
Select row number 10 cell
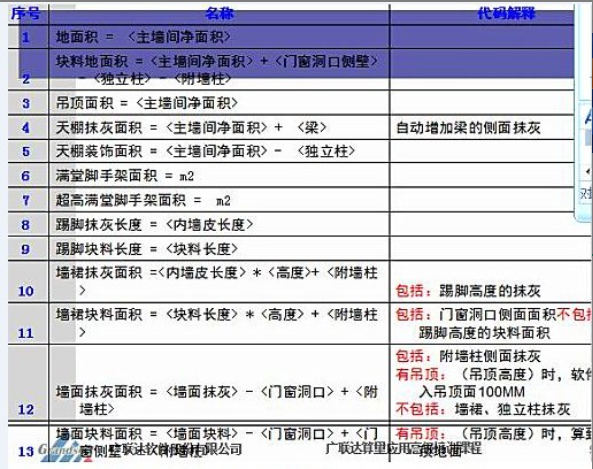(28, 281)
